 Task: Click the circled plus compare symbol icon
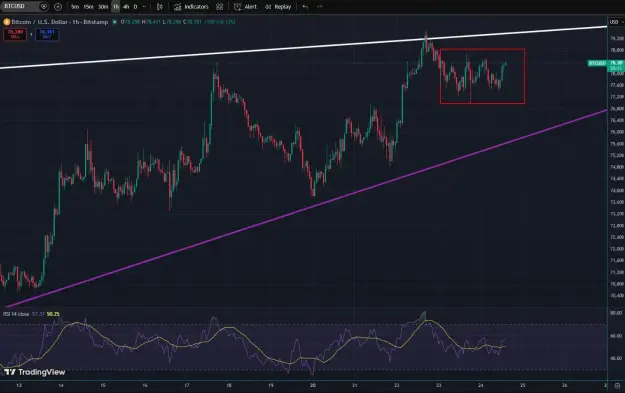coord(58,6)
